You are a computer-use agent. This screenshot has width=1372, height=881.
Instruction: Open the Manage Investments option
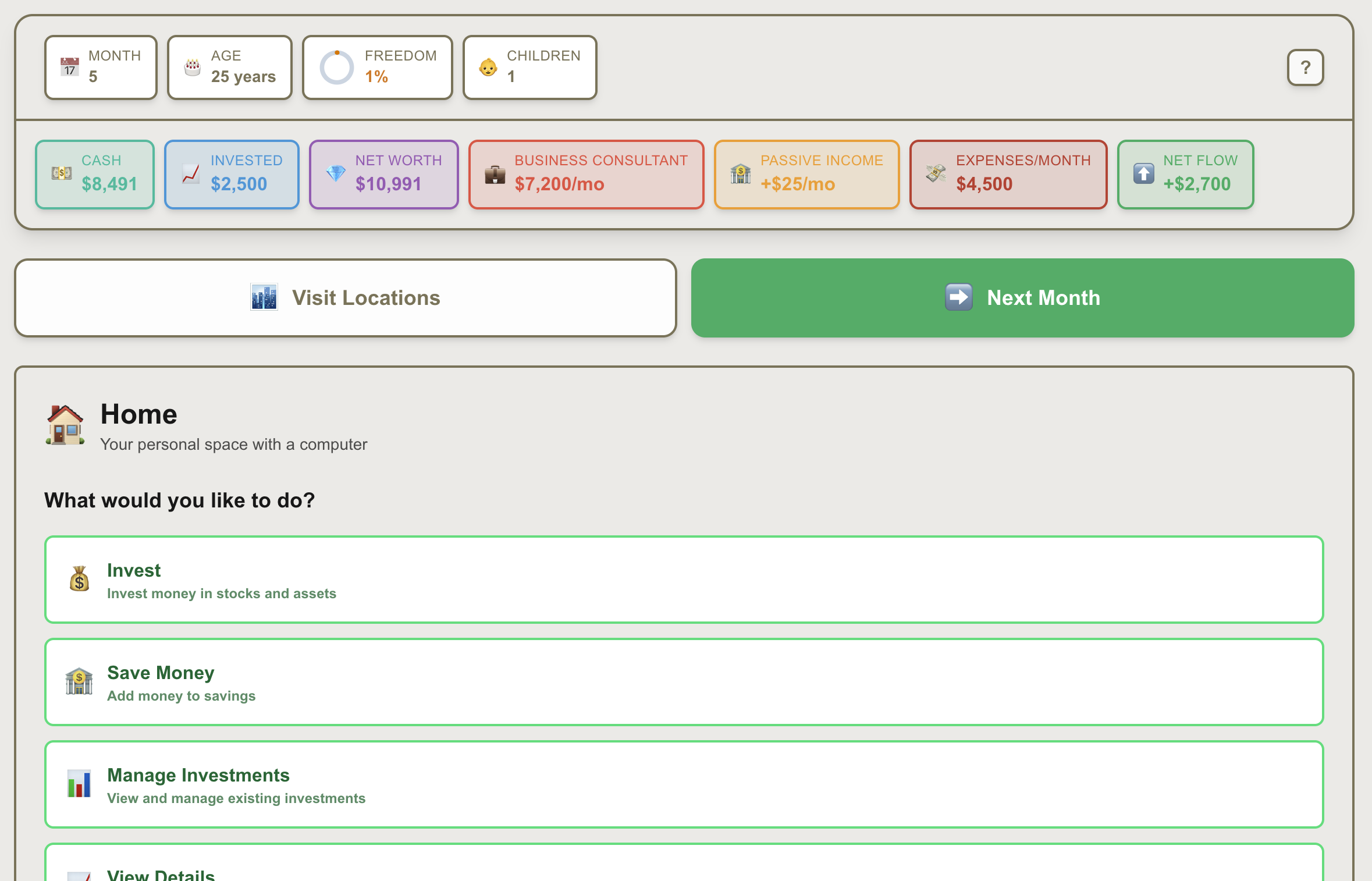pyautogui.click(x=684, y=784)
